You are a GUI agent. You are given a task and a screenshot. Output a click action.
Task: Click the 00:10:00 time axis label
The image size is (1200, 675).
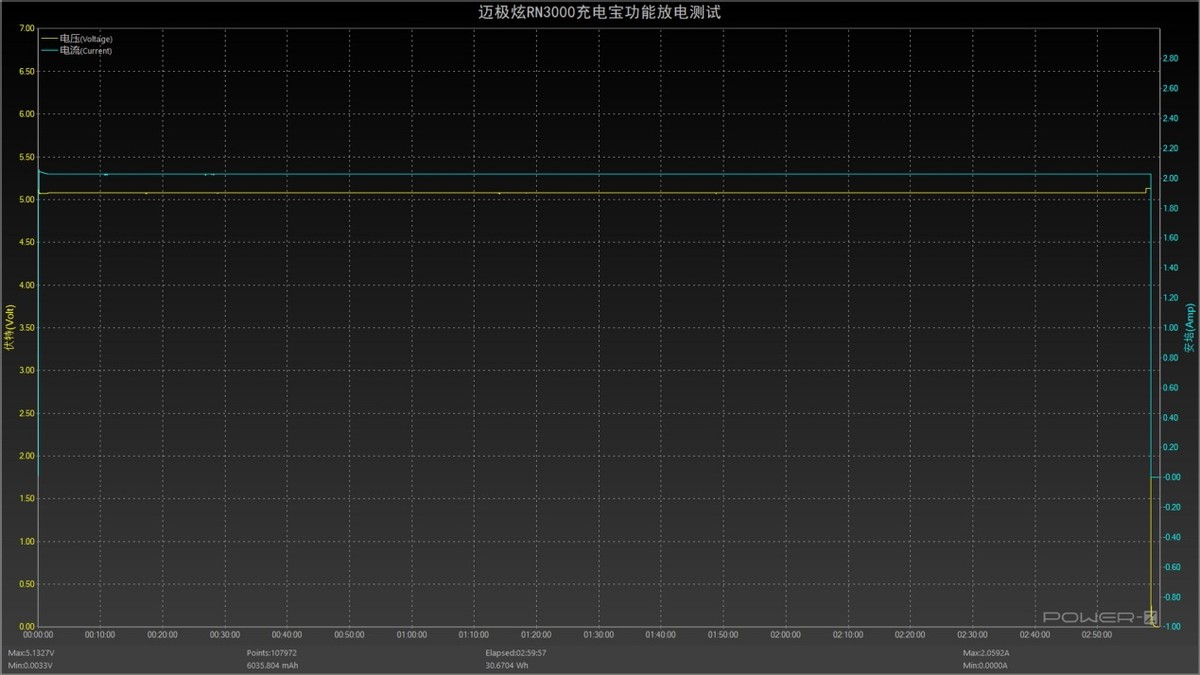coord(100,634)
